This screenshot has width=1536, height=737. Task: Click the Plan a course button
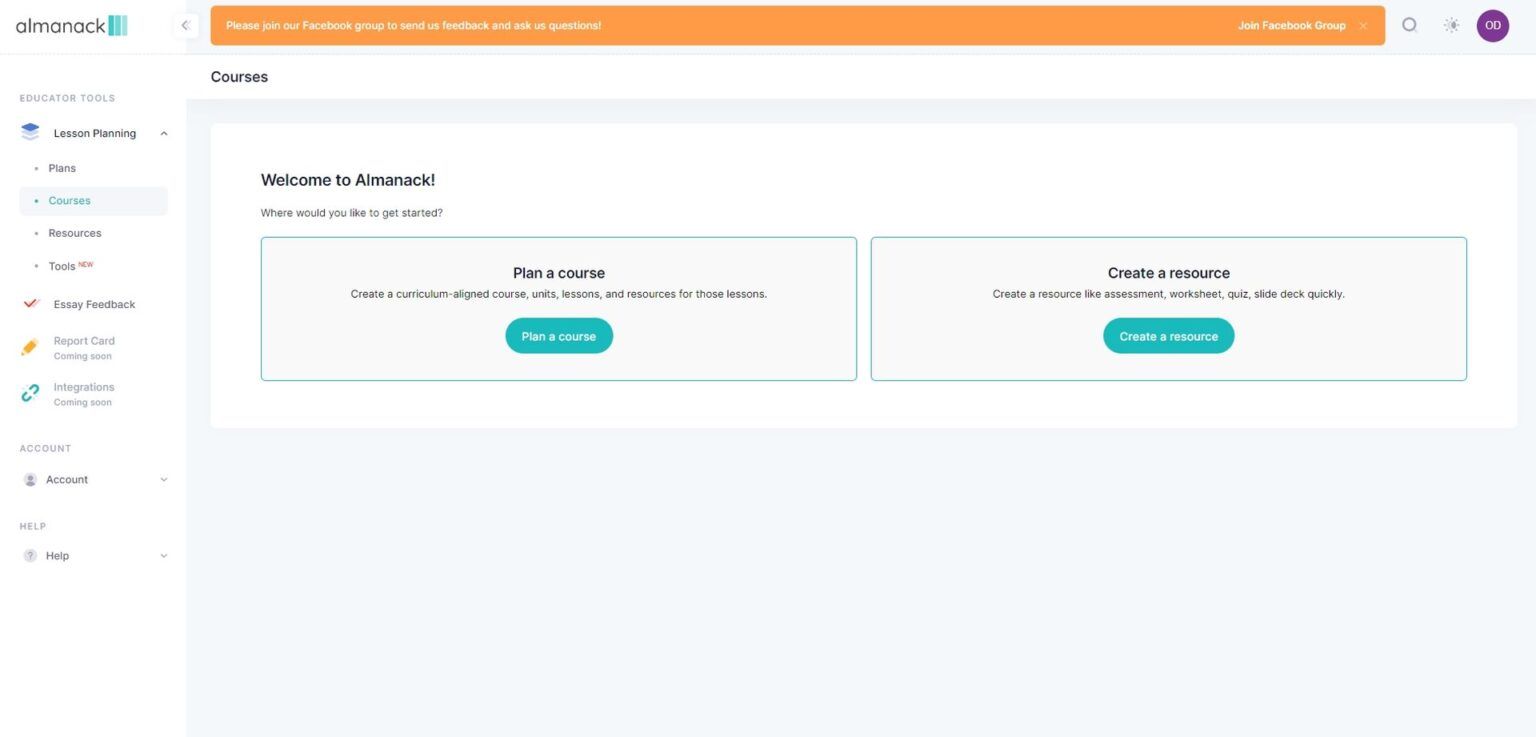558,335
